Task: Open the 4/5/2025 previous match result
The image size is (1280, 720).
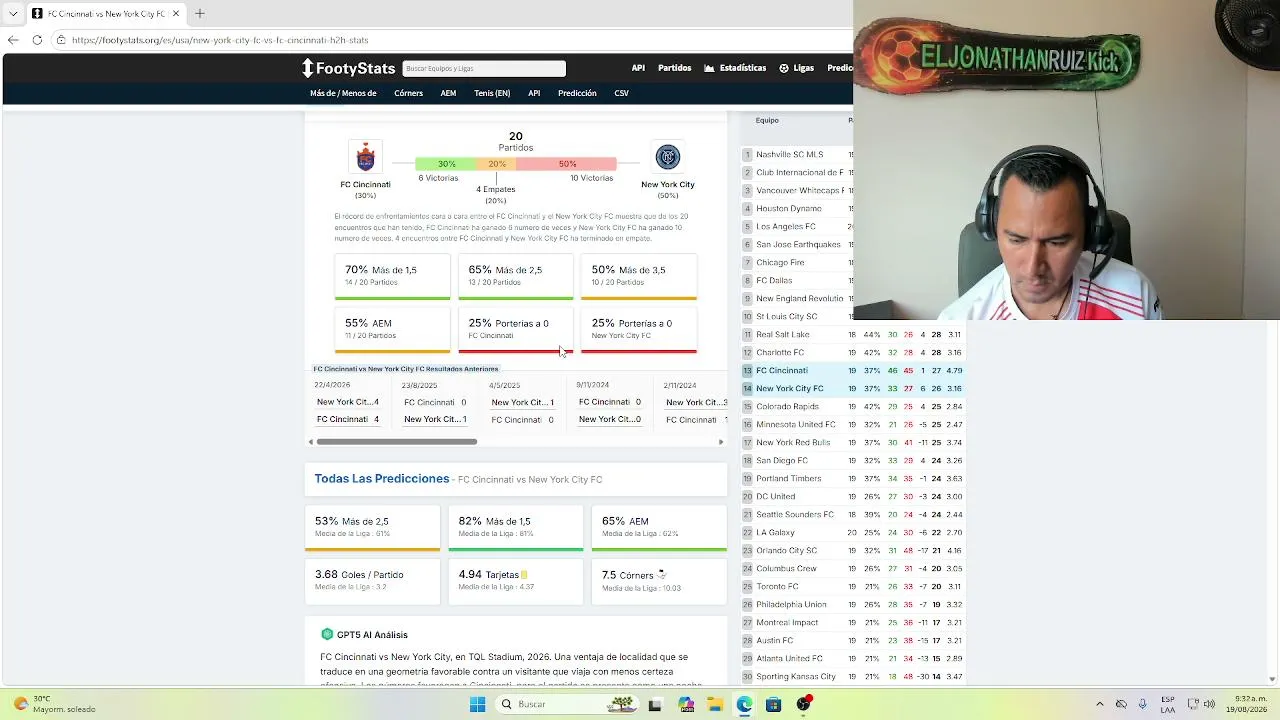Action: pyautogui.click(x=522, y=402)
